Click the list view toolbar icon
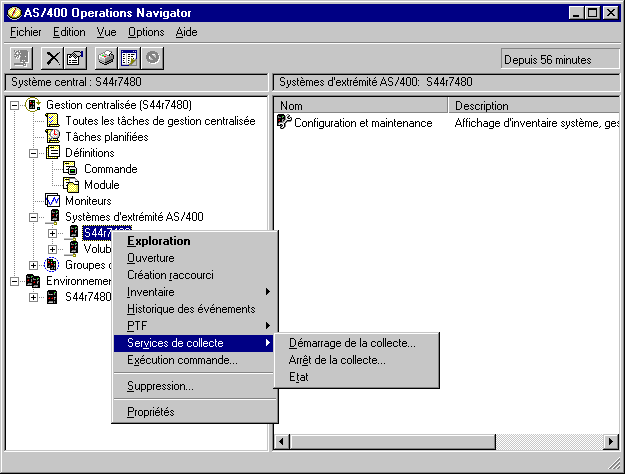Viewport: 625px width, 474px height. (x=129, y=58)
